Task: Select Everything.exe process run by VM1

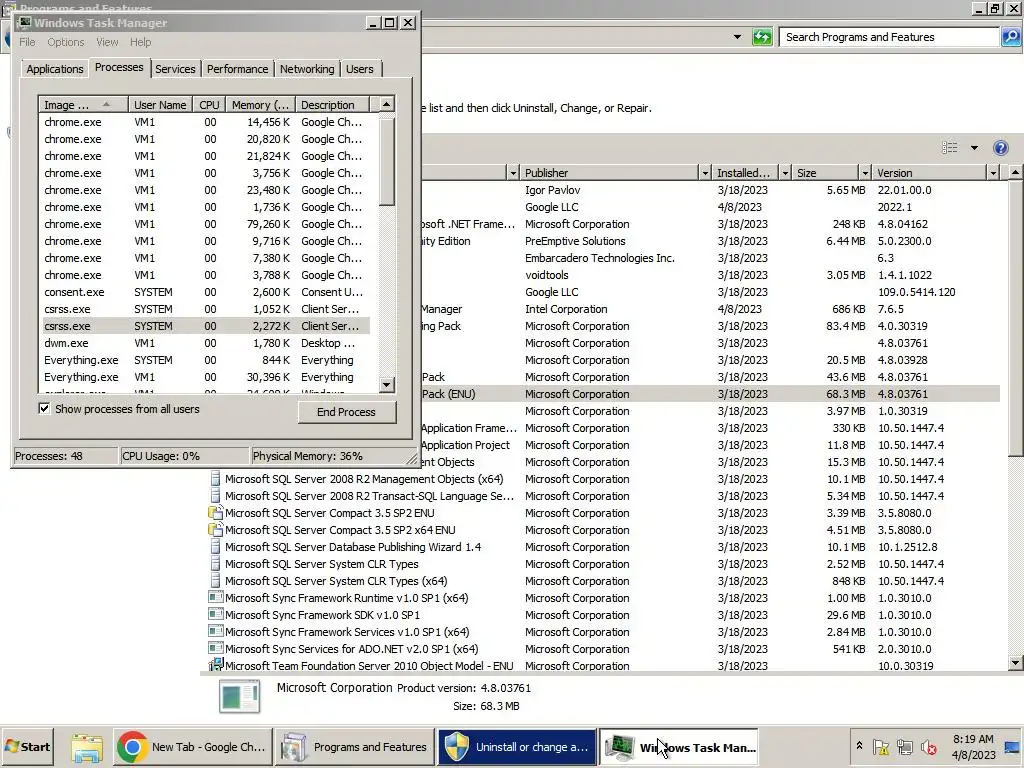Action: pos(204,377)
